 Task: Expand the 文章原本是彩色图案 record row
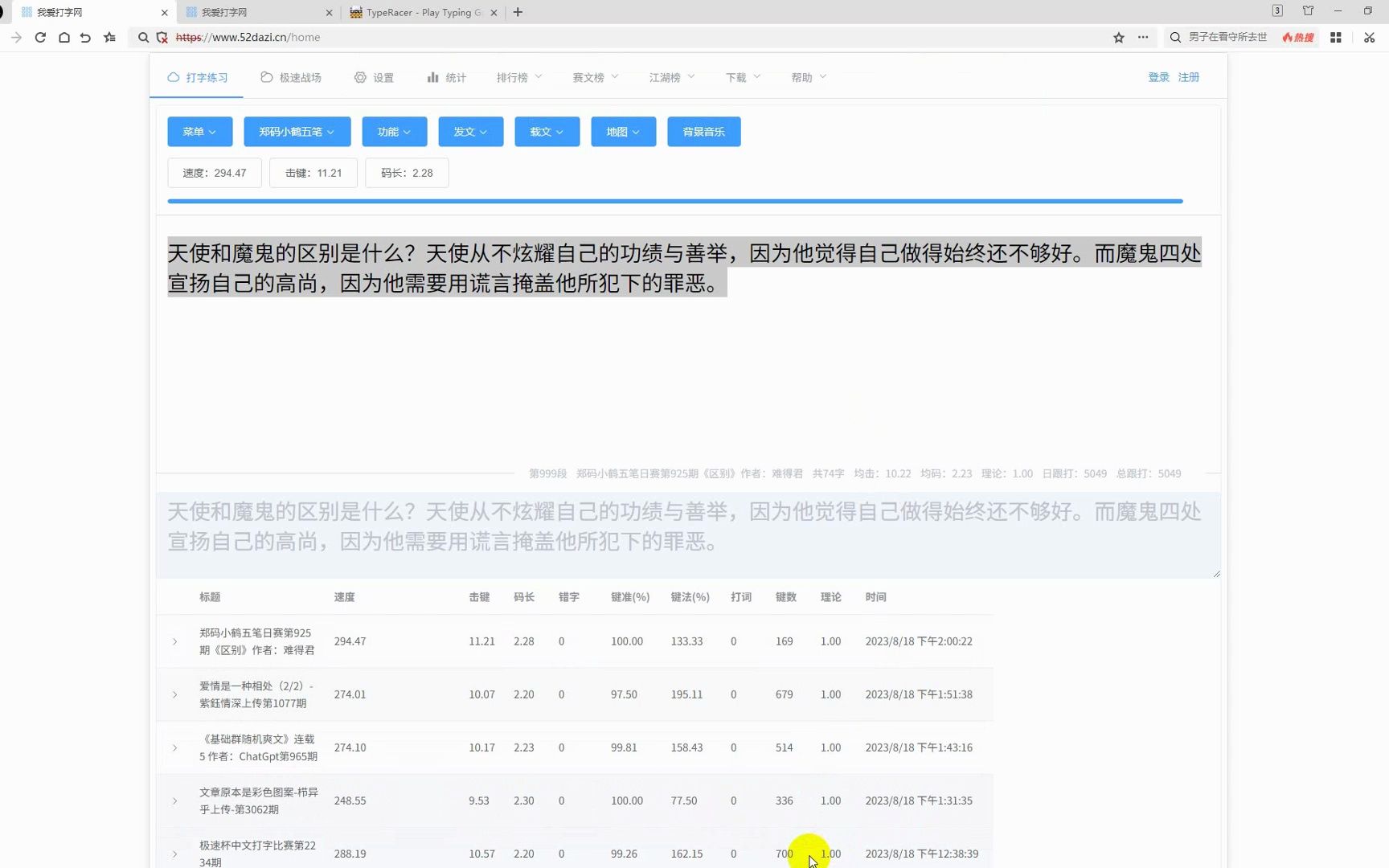(x=174, y=800)
